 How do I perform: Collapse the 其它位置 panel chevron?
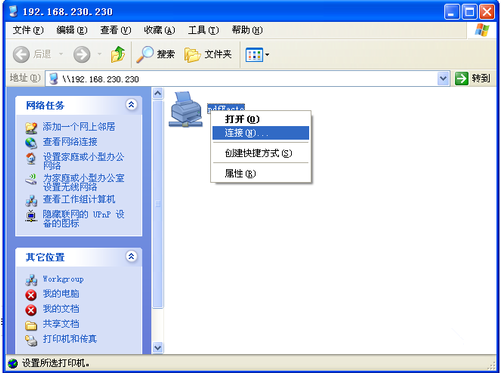pyautogui.click(x=131, y=256)
